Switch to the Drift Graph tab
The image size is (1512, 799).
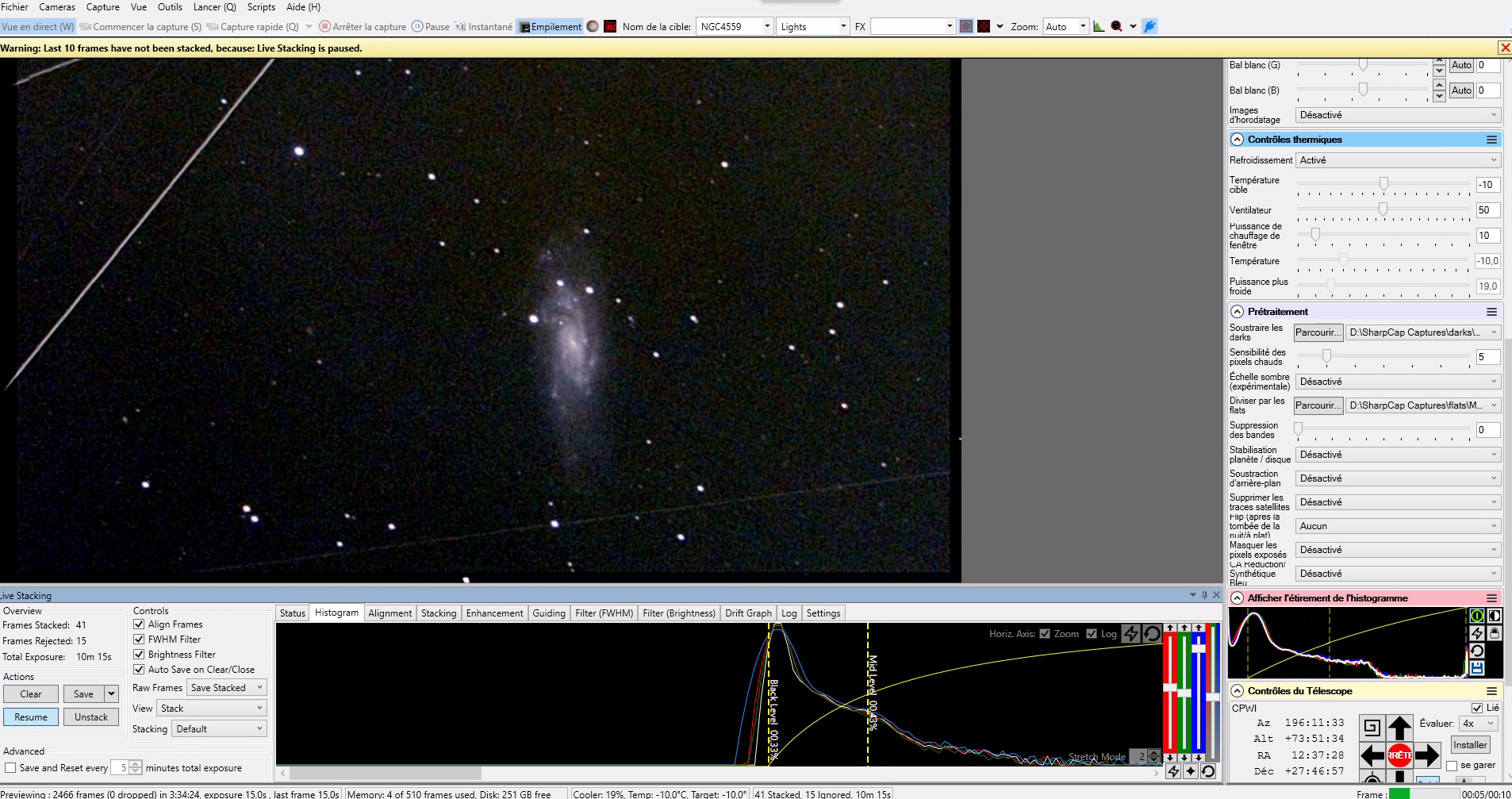click(x=748, y=613)
